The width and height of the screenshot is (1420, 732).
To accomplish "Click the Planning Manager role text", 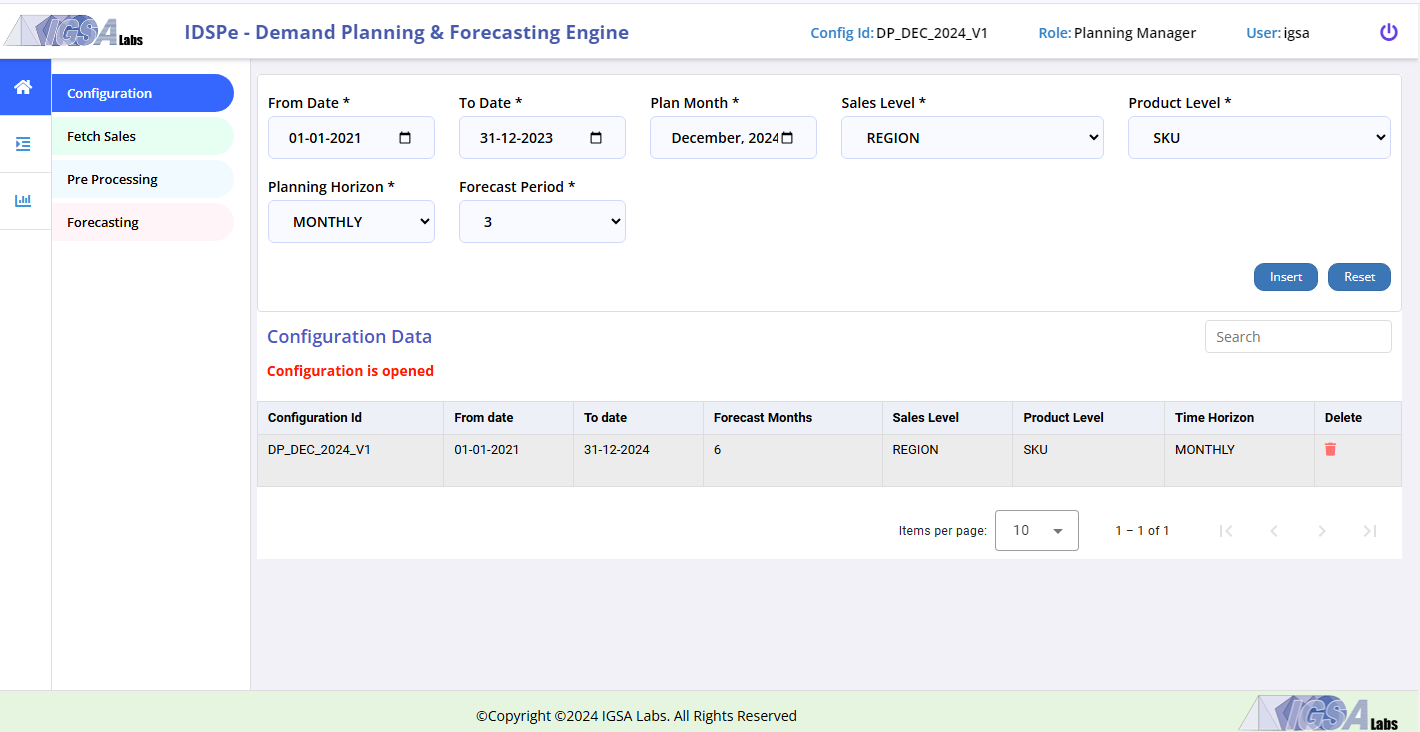I will click(1135, 33).
